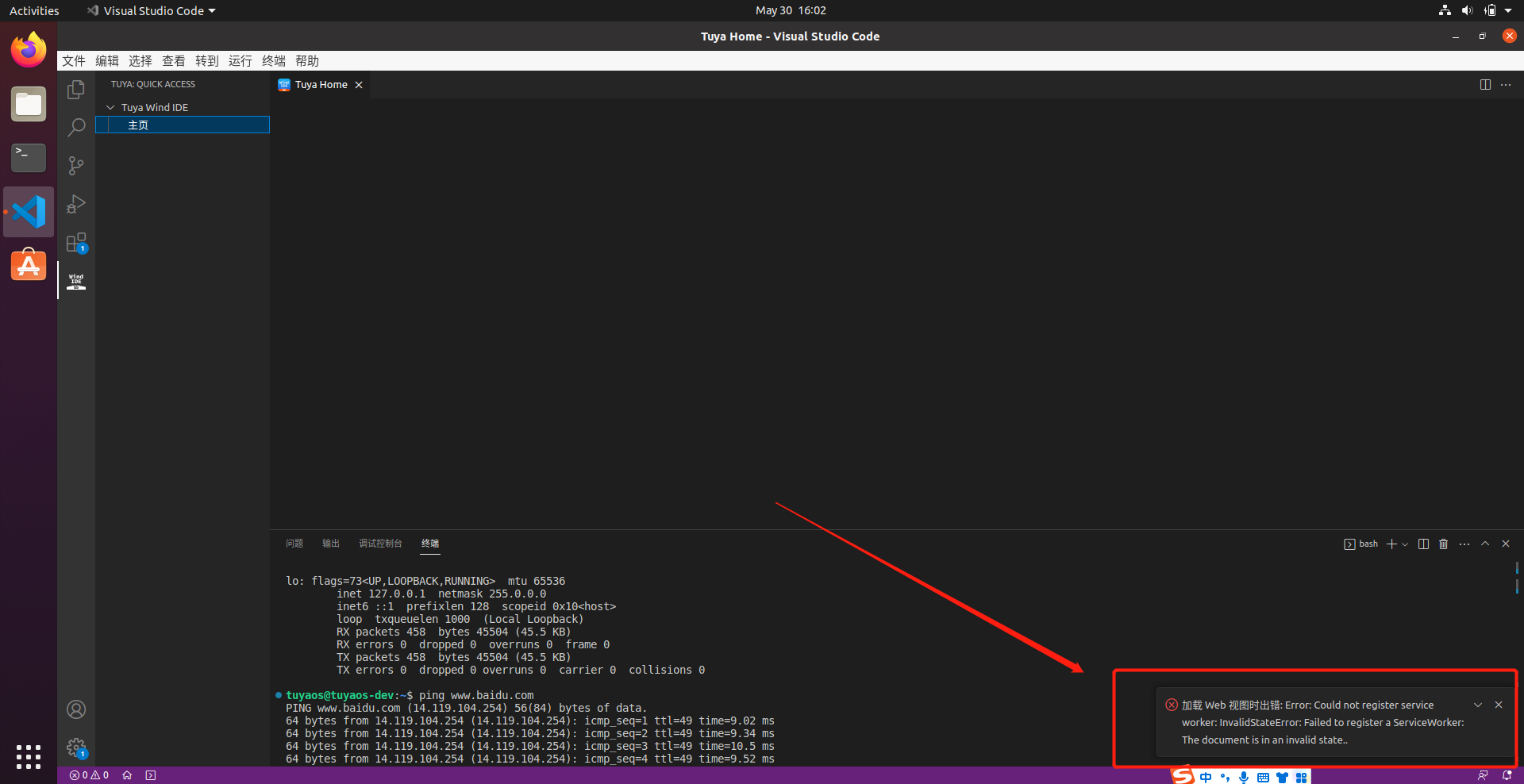This screenshot has height=784, width=1524.
Task: Switch to the 终端 panel tab
Action: pos(430,544)
